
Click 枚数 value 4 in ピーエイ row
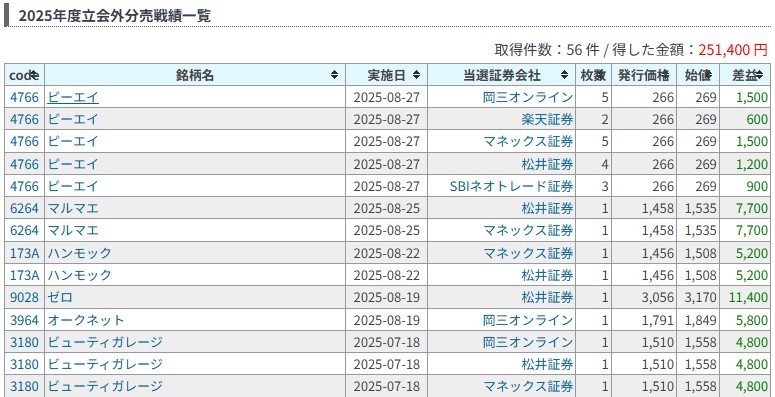click(x=605, y=164)
